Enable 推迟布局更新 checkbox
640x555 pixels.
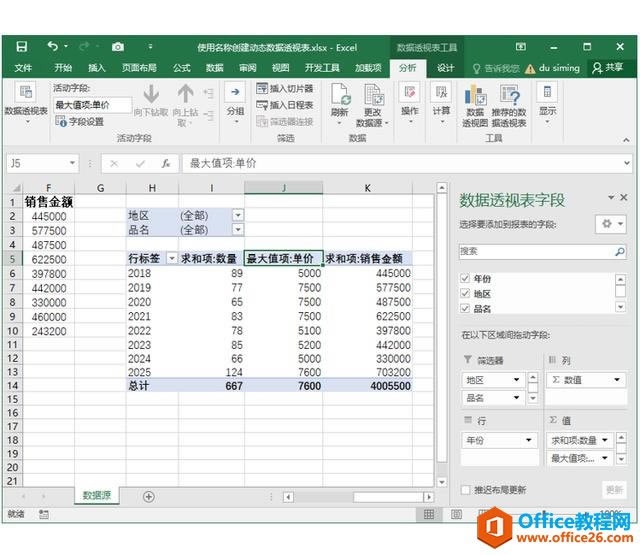[x=465, y=490]
